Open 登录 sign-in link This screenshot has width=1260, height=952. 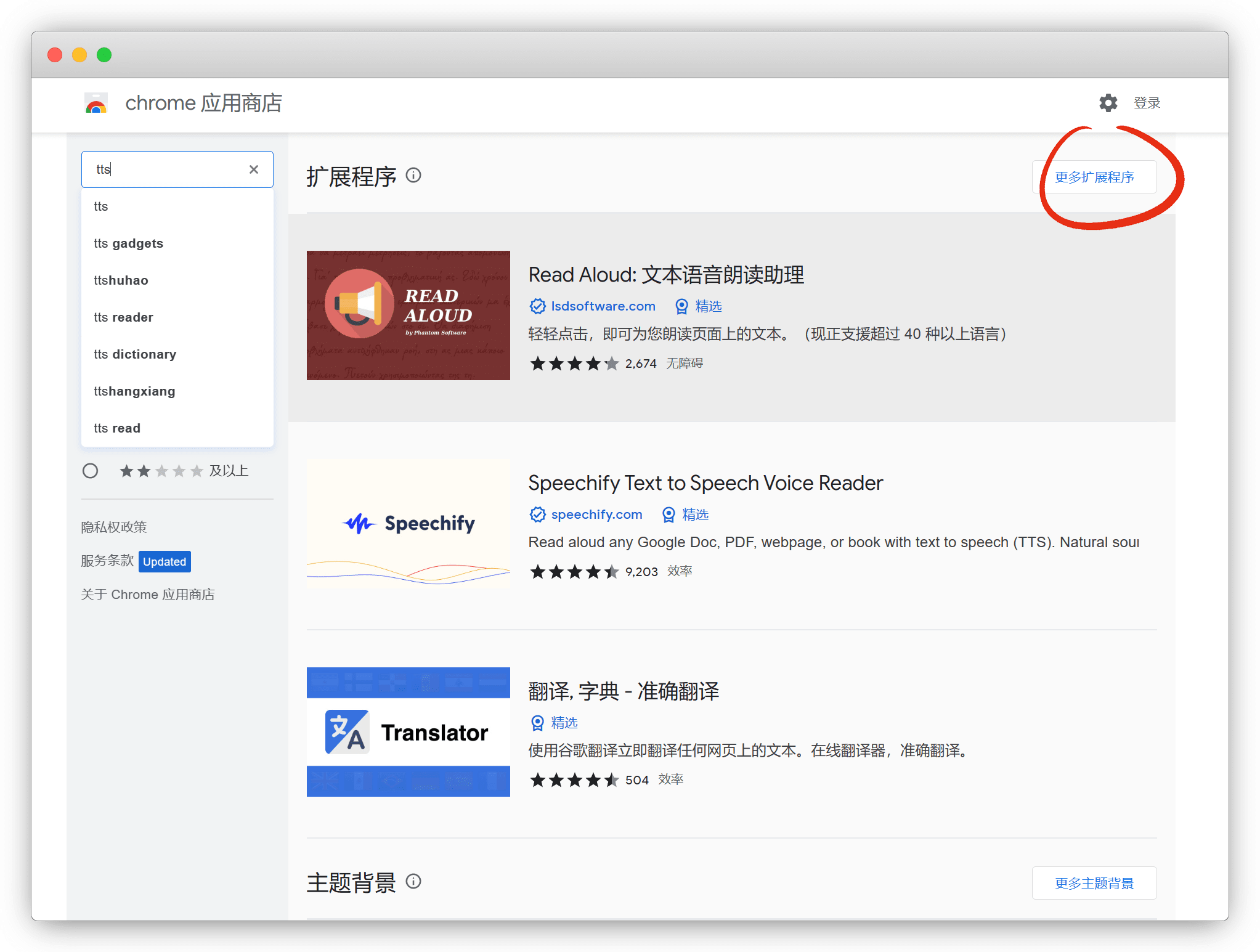click(1147, 103)
